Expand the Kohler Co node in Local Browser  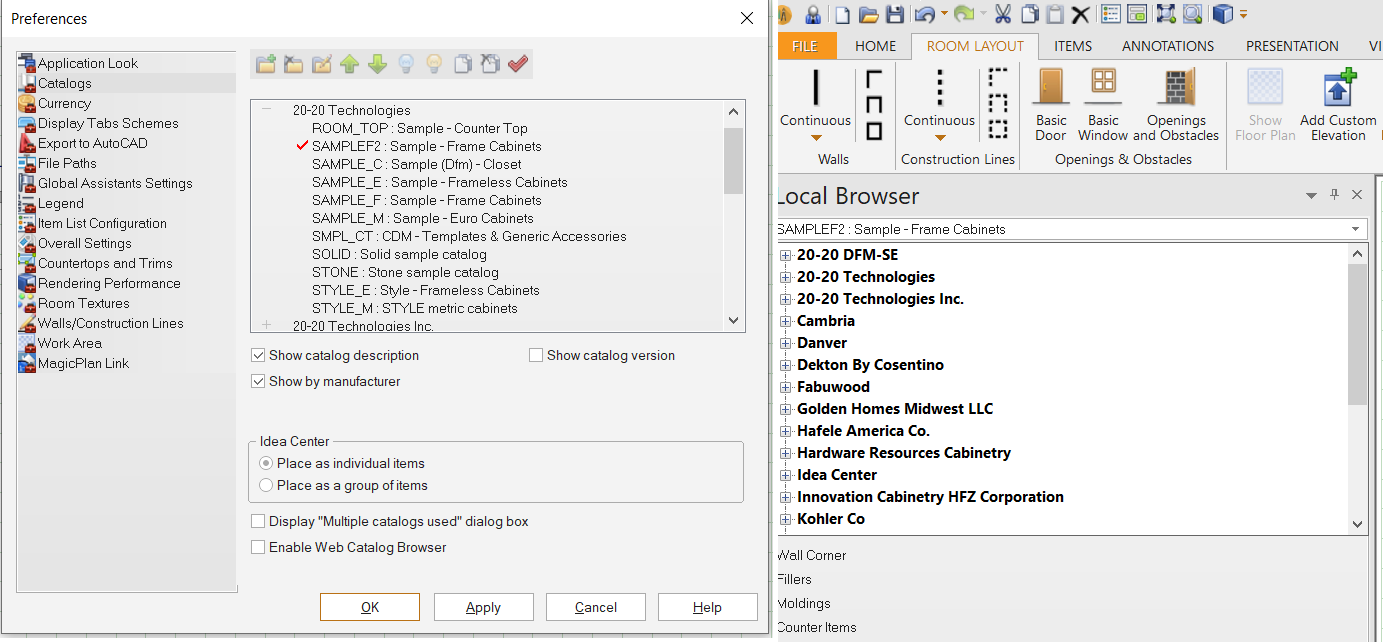click(786, 519)
